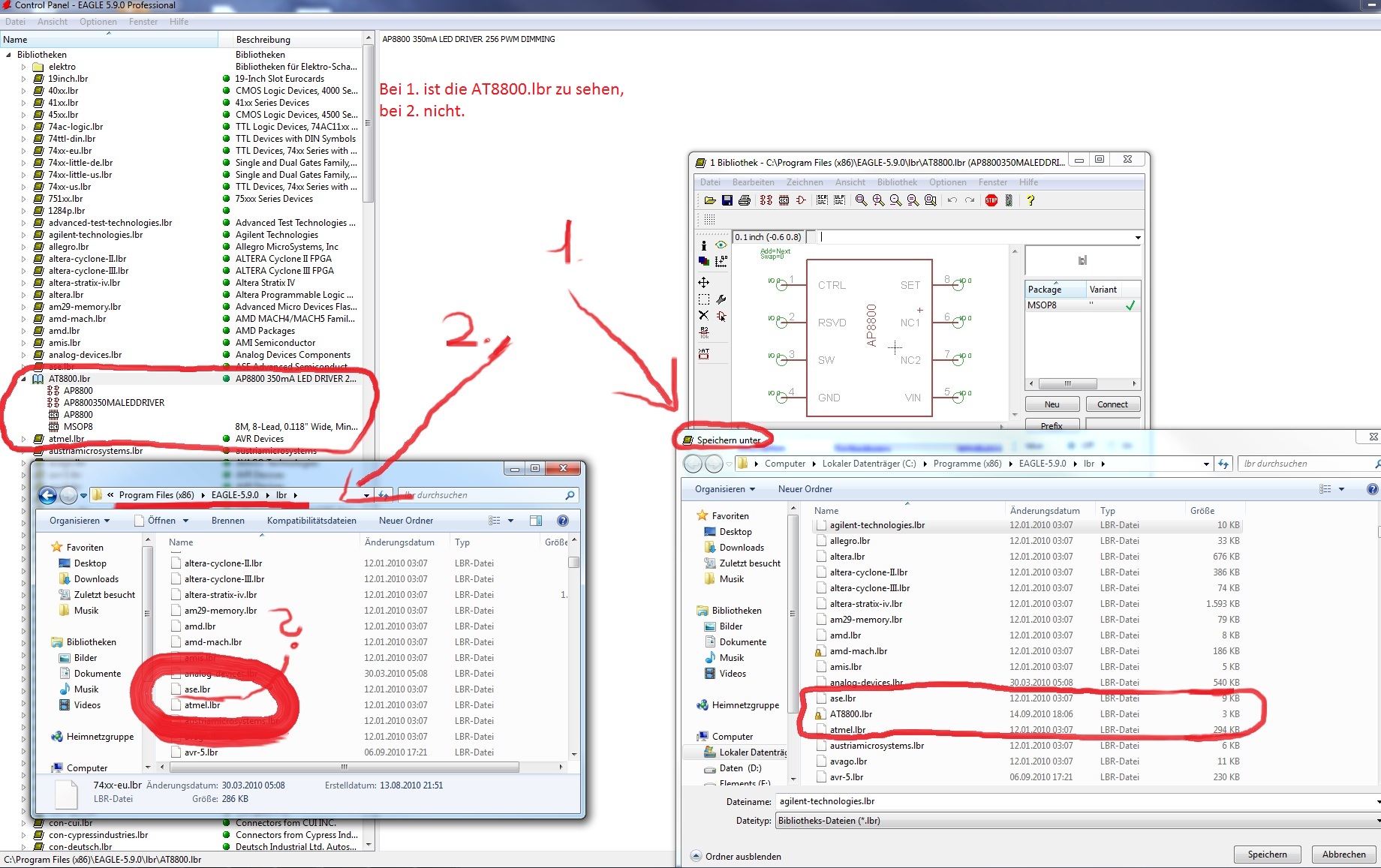
Task: Open Hilfe menu in Control Panel
Action: [x=179, y=22]
